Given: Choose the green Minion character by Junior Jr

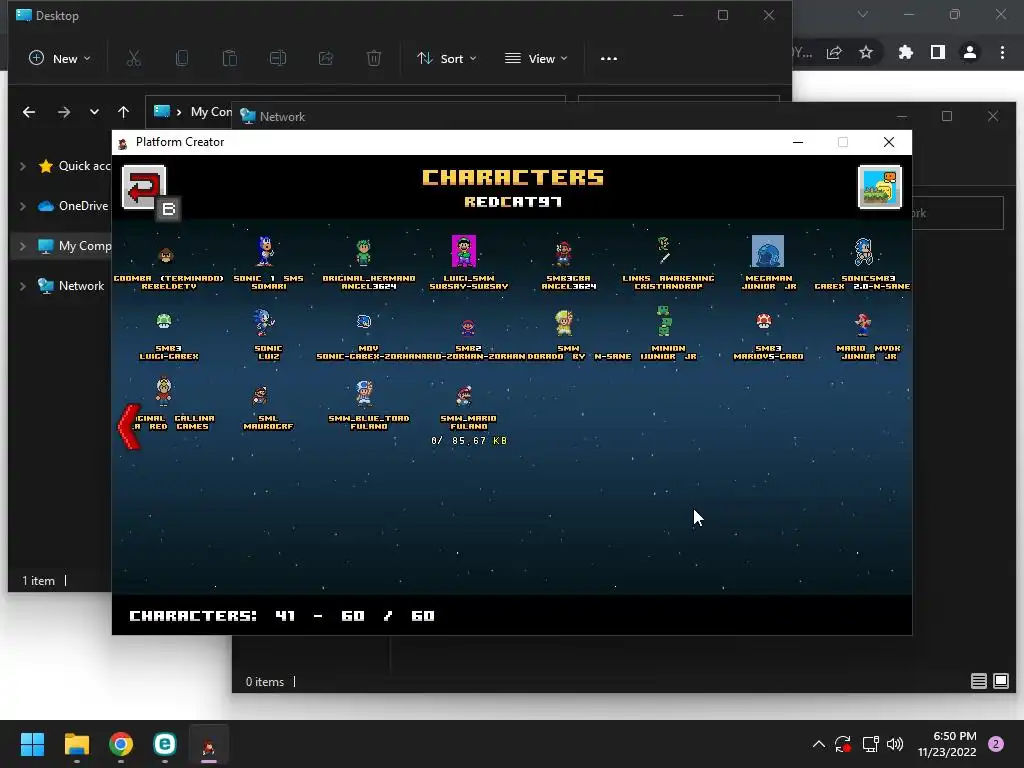Looking at the screenshot, I should click(x=664, y=321).
